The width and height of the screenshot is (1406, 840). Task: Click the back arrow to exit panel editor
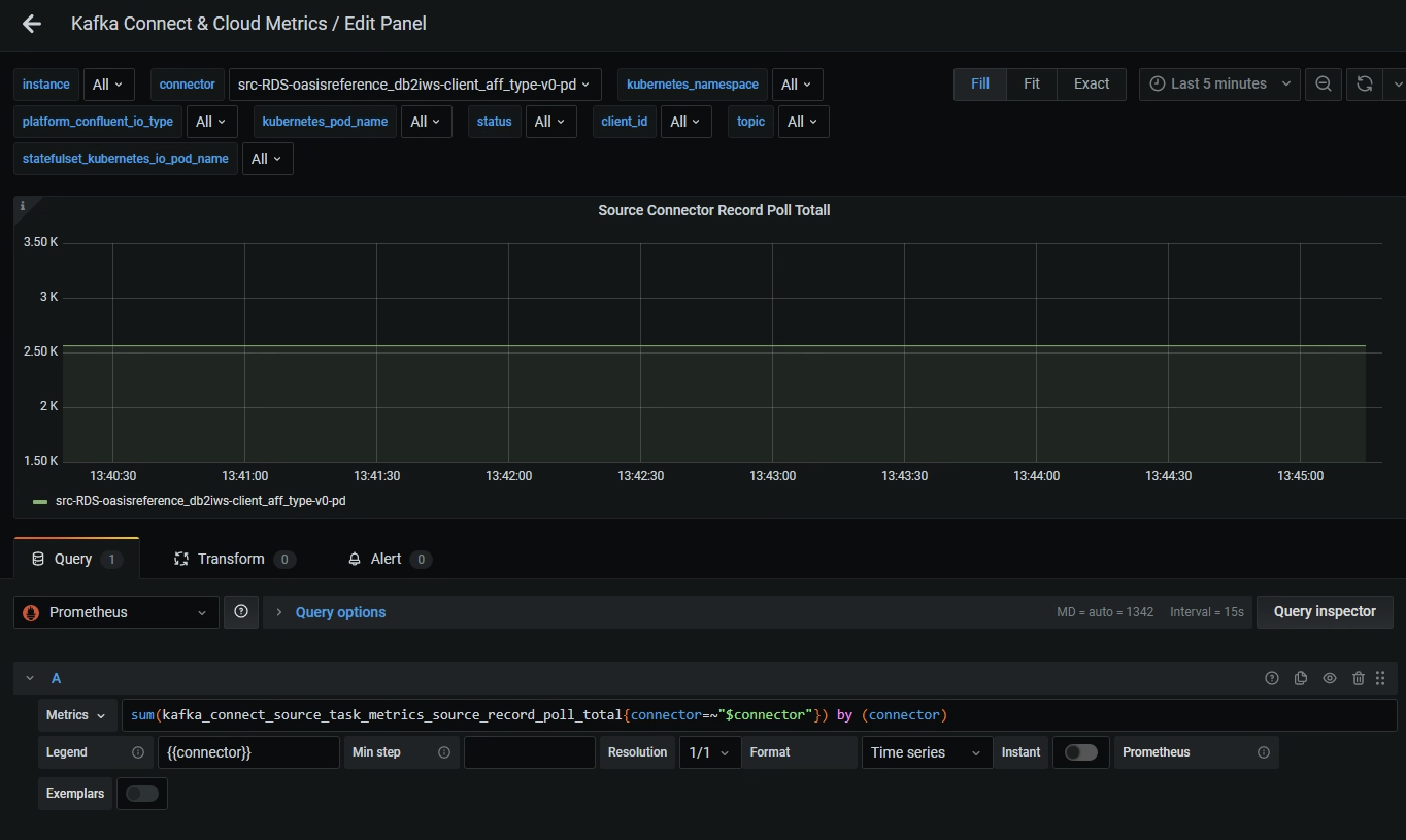(x=32, y=24)
